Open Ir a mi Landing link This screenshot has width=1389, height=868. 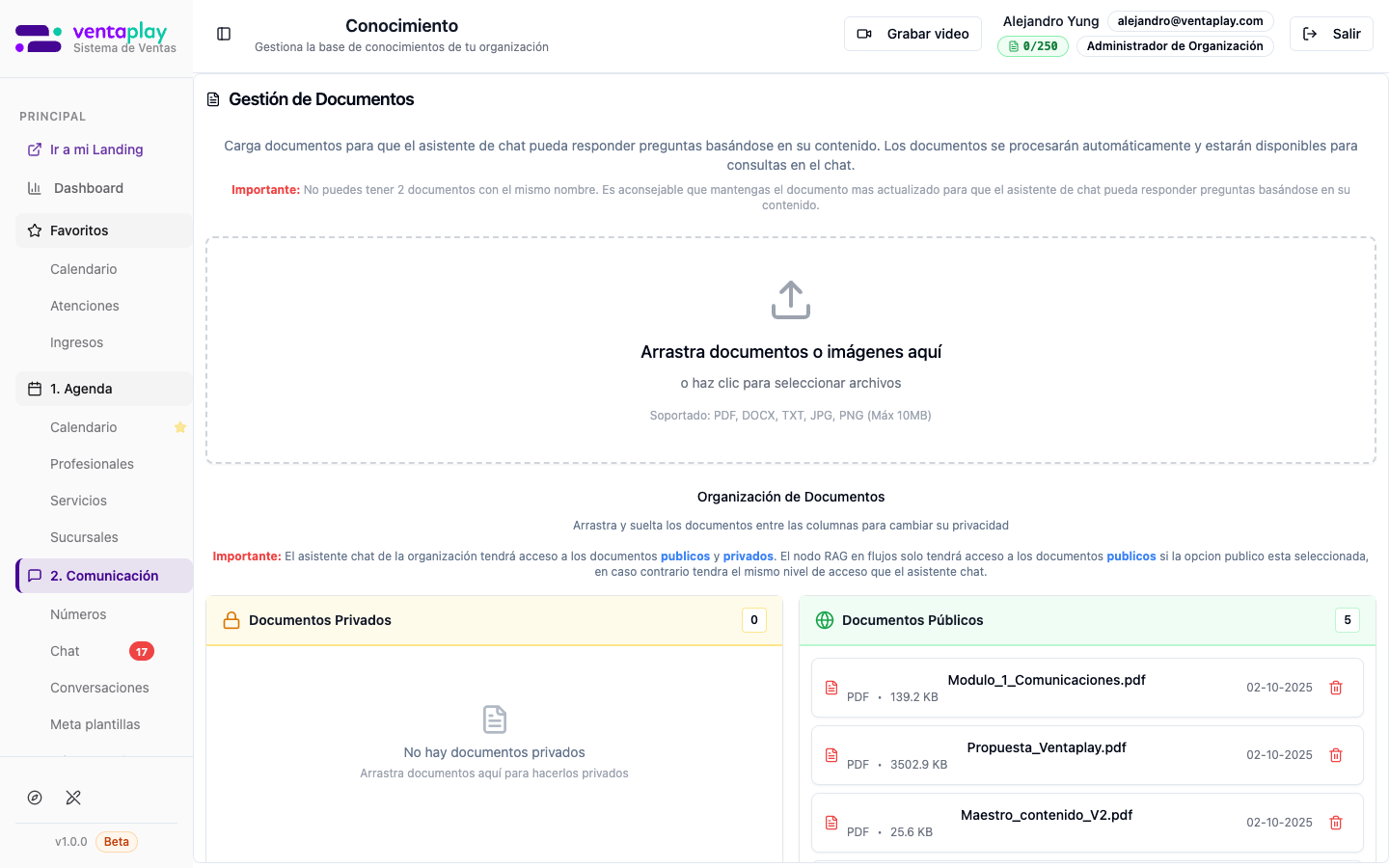tap(95, 149)
